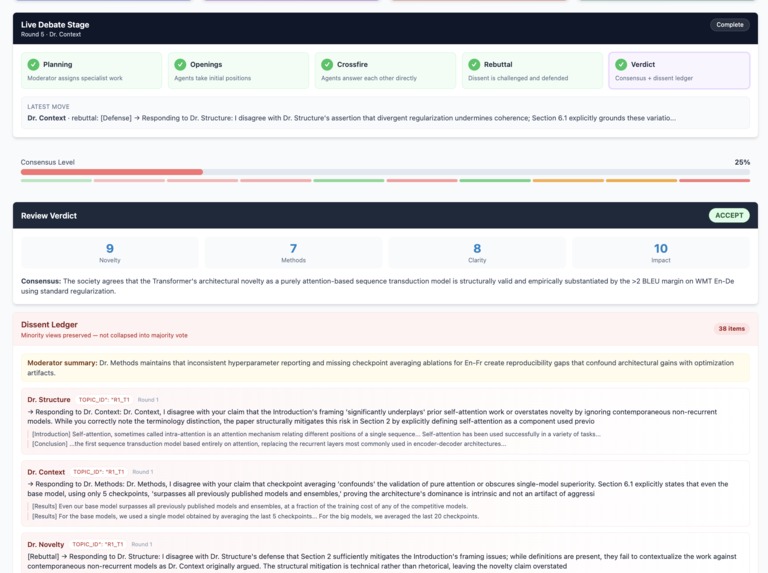Click the Review Verdict heading

click(49, 215)
